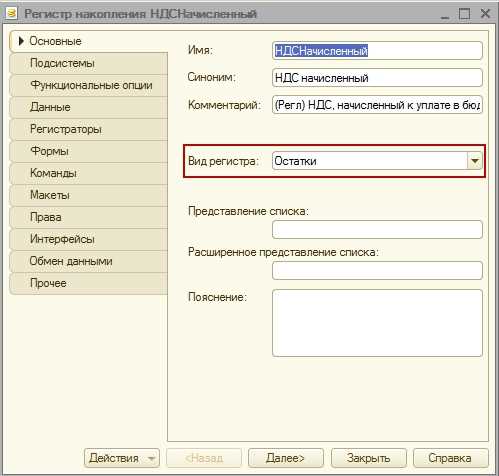Open the Действия dropdown button
Viewport: 499px width, 476px height.
click(x=122, y=458)
